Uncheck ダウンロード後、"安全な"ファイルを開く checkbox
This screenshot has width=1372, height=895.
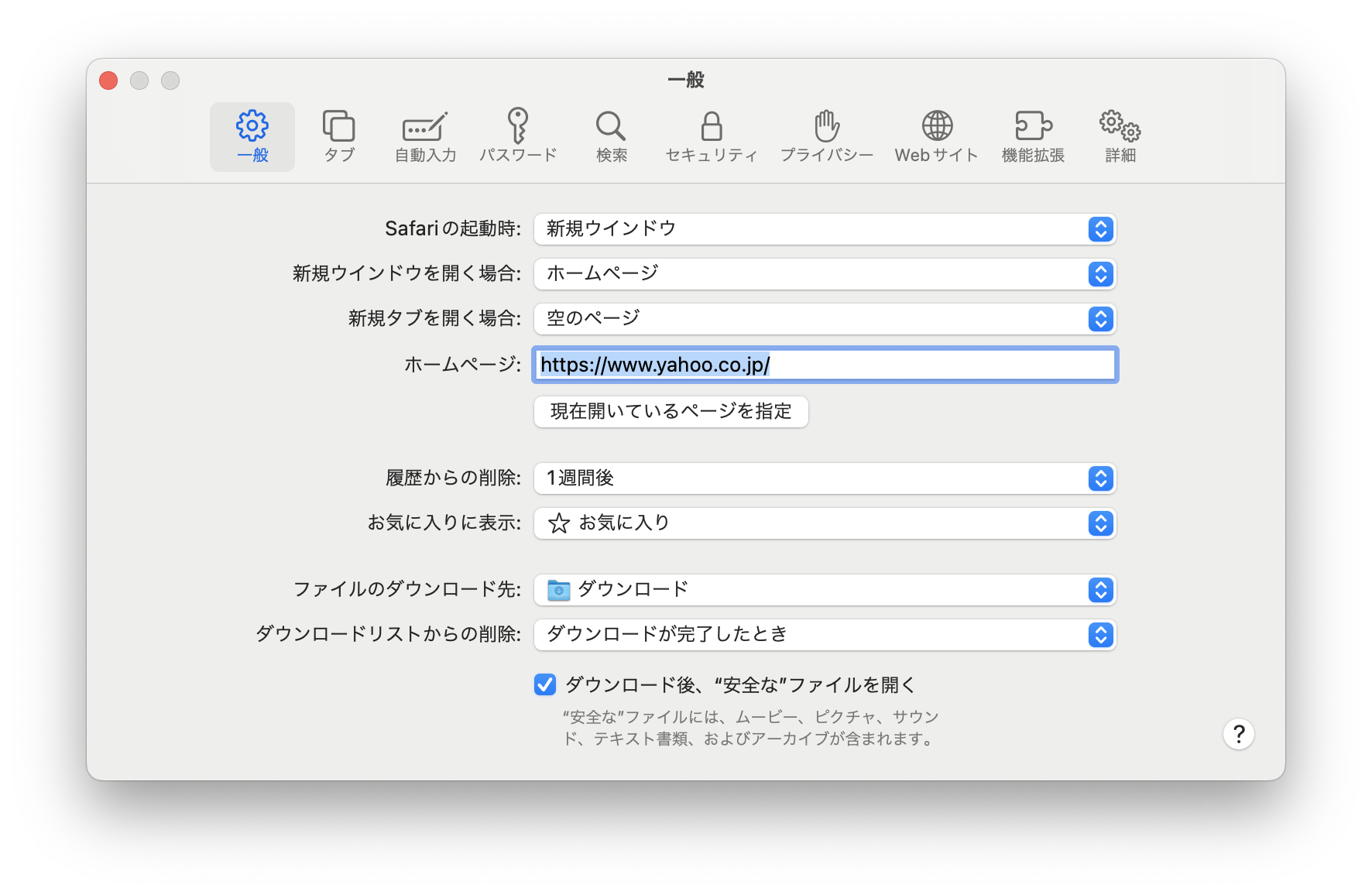click(545, 684)
